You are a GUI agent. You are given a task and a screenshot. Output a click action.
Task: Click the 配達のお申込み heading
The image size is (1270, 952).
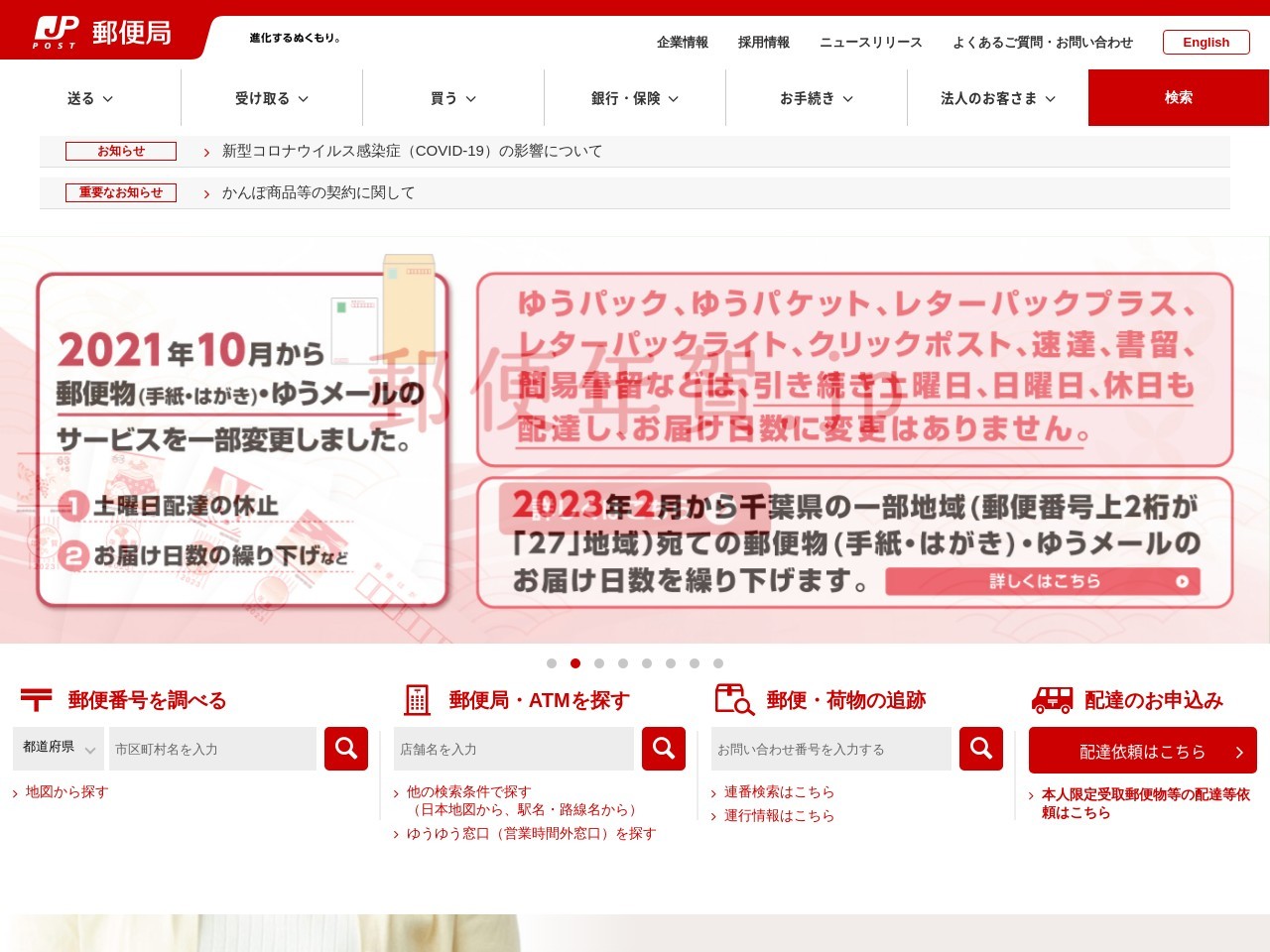click(1154, 700)
